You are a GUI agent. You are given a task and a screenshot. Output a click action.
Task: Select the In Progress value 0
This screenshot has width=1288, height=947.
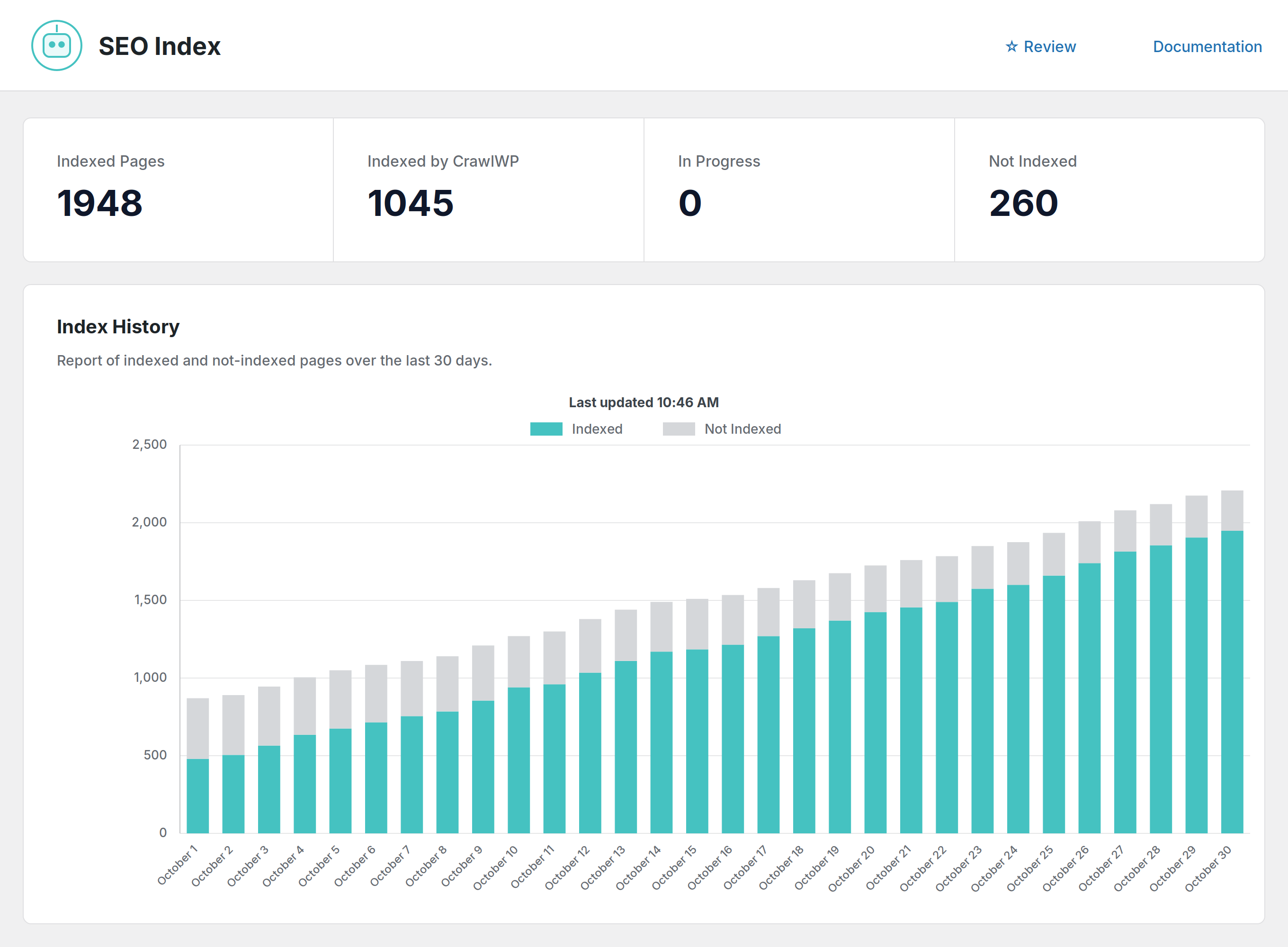tap(690, 203)
